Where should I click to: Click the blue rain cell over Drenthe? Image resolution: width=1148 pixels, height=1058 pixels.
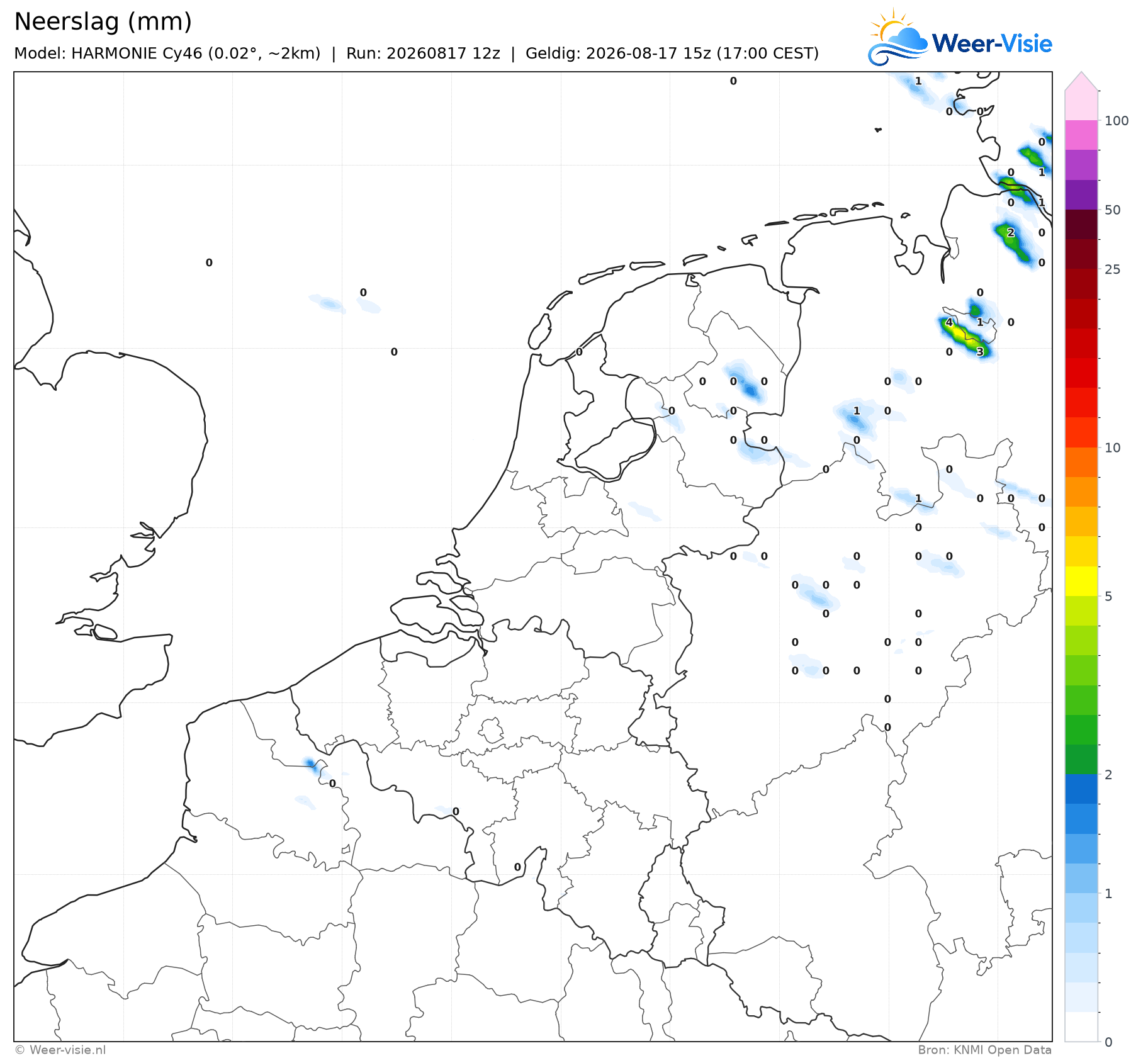point(748,386)
